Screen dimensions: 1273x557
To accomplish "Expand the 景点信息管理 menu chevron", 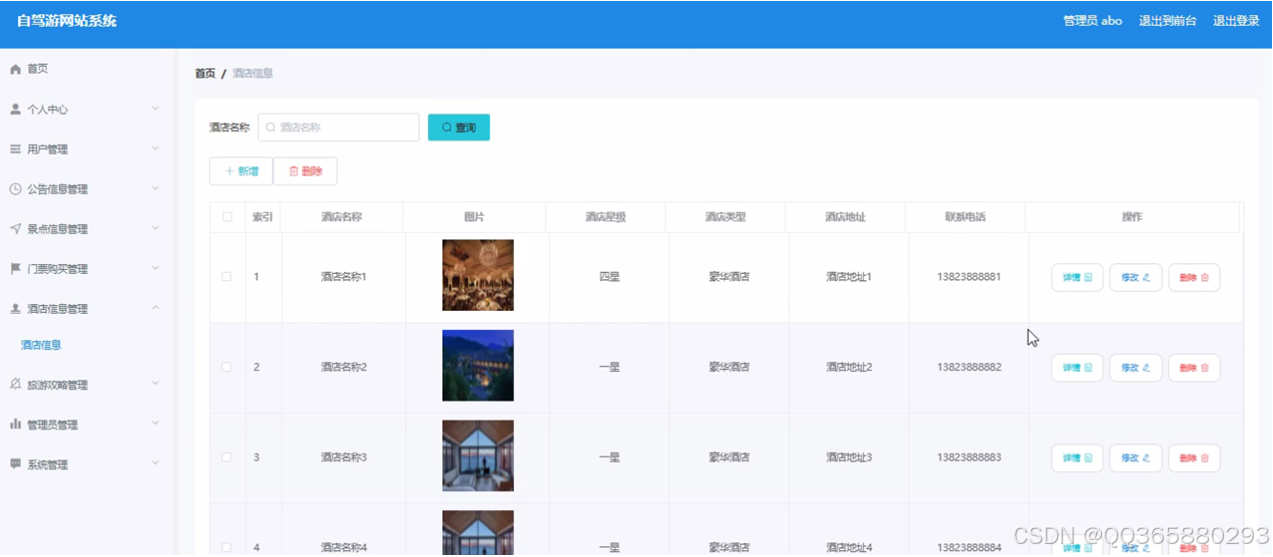I will coord(155,228).
